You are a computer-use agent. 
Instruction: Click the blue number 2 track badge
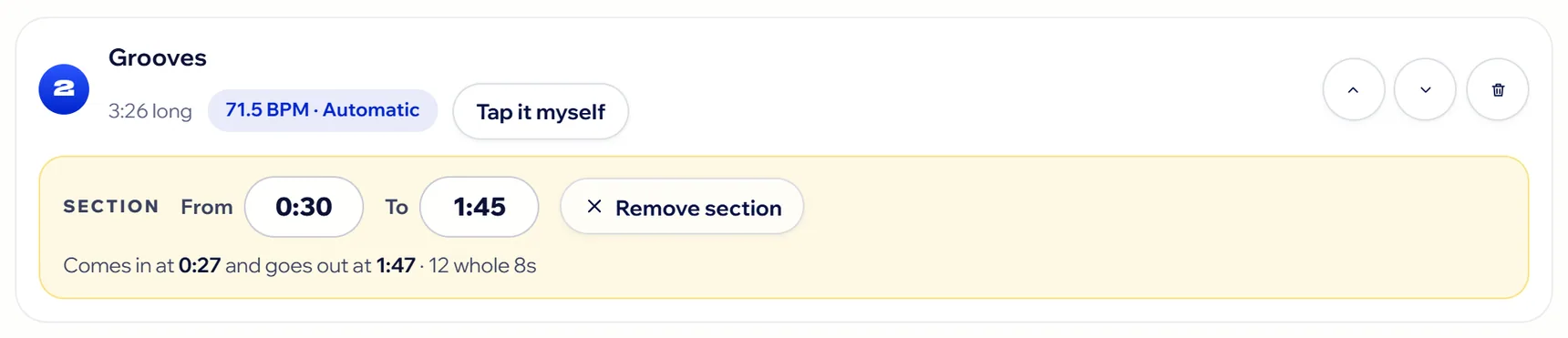pos(64,89)
